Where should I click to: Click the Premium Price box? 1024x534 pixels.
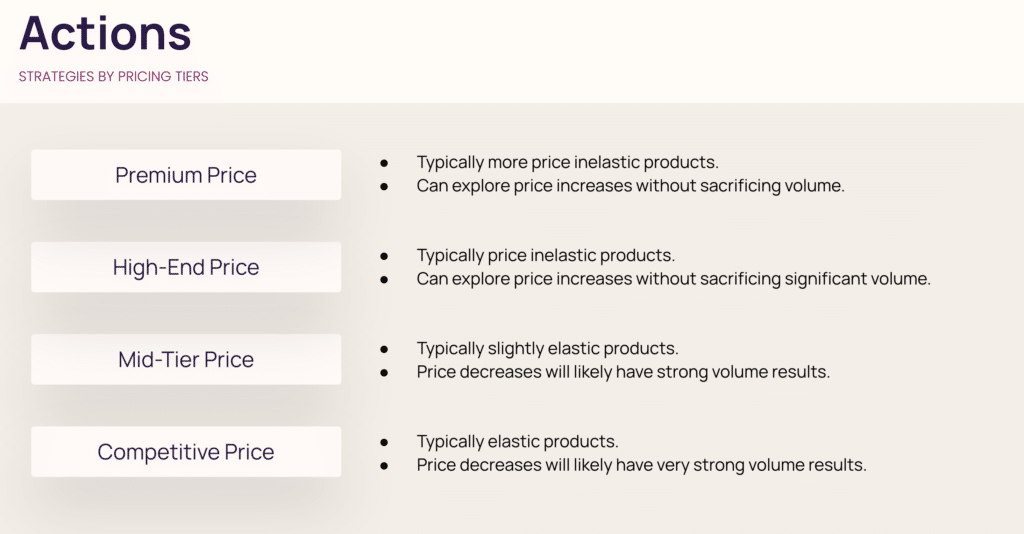point(186,175)
